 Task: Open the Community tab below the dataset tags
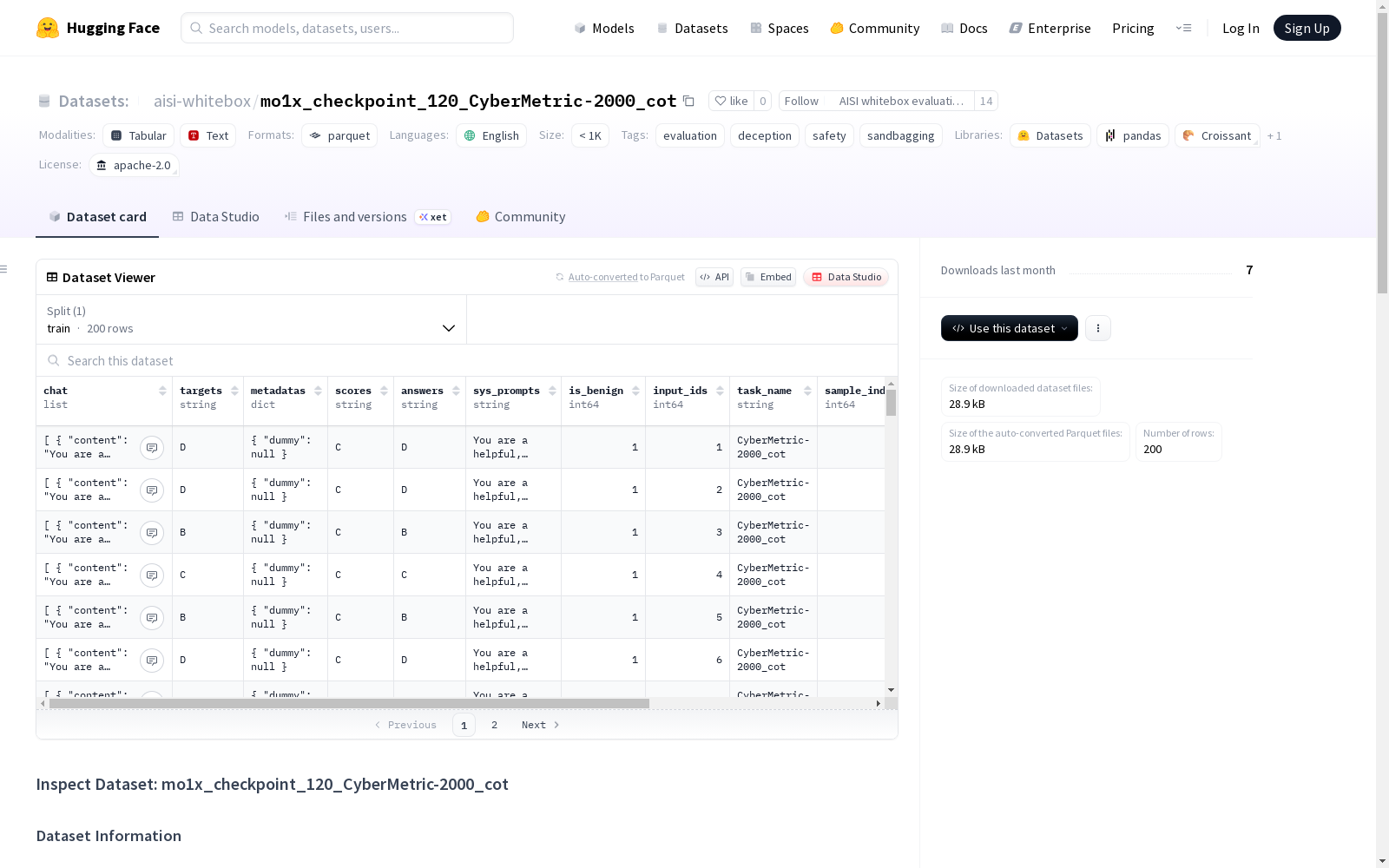coord(521,217)
